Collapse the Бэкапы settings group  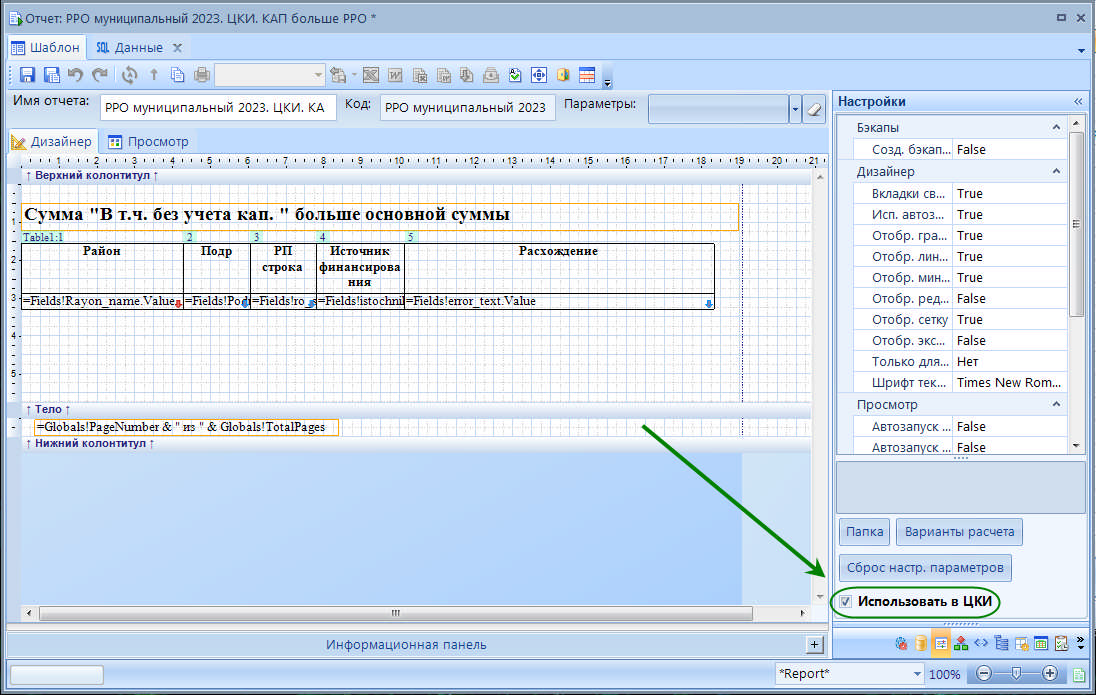click(x=1055, y=128)
